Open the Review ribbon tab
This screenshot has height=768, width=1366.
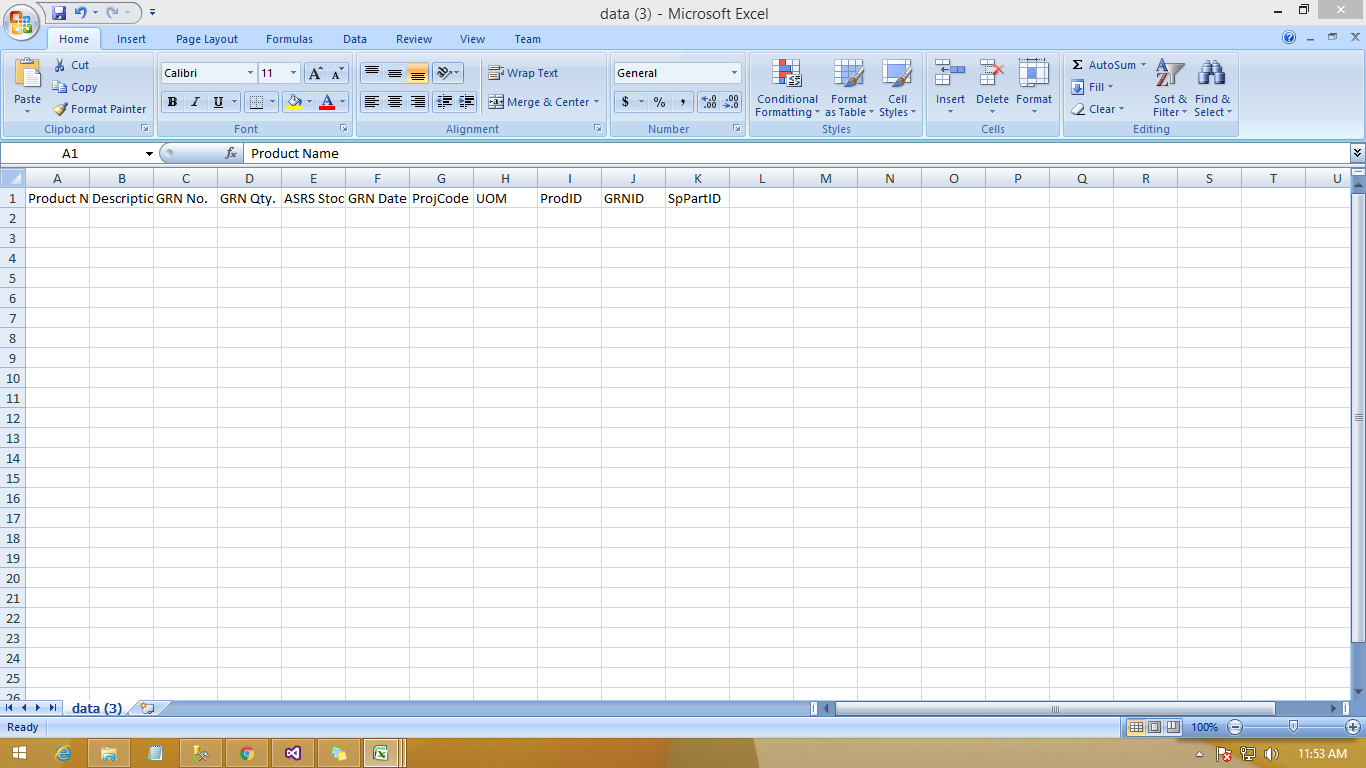click(x=413, y=39)
